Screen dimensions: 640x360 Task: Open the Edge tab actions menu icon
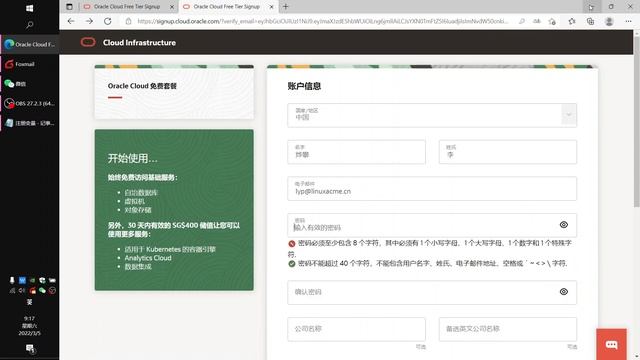click(x=69, y=7)
